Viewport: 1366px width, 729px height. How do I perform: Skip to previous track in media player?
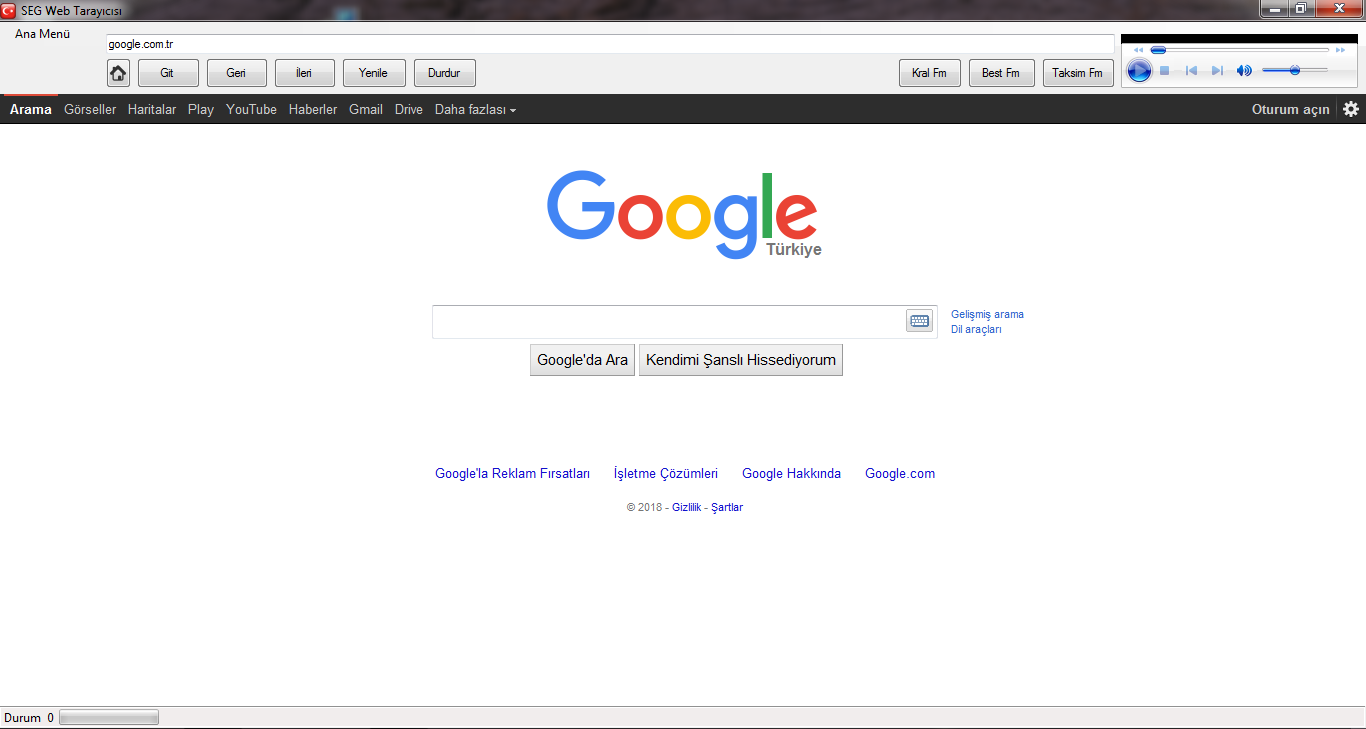pos(1191,71)
